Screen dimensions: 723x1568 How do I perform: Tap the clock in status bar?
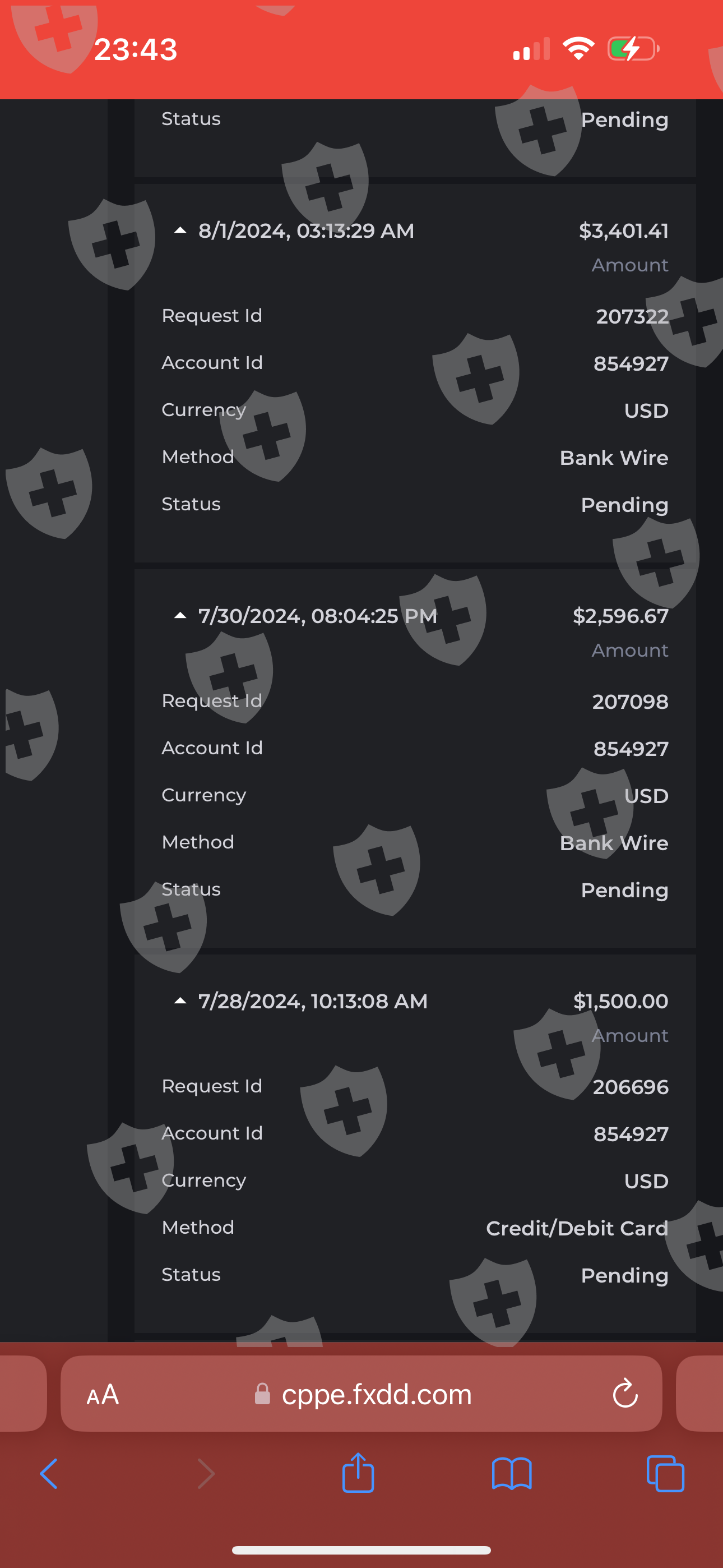click(x=136, y=49)
